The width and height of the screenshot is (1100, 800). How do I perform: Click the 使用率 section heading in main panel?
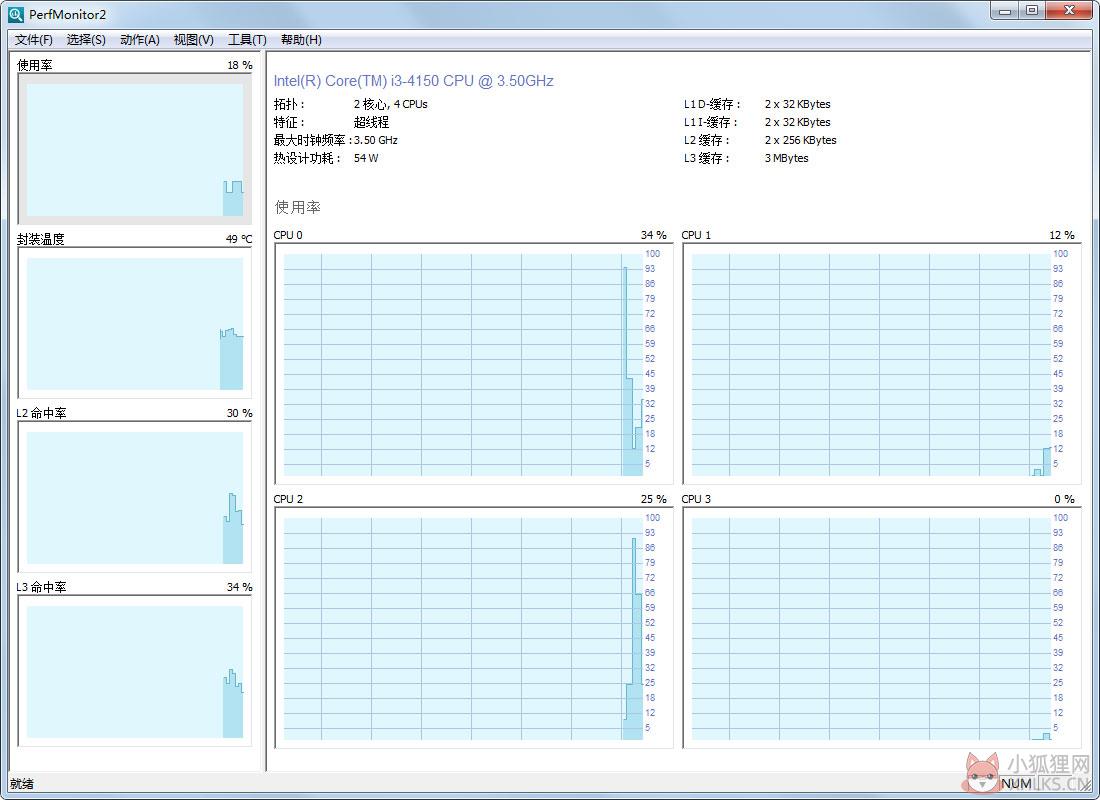pos(297,207)
